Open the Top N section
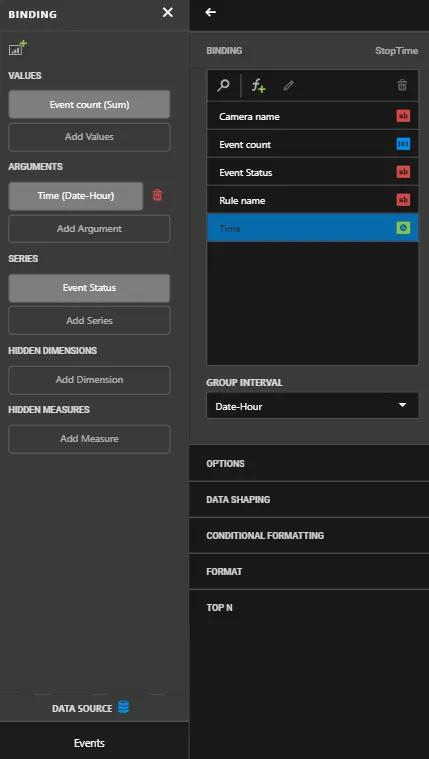The height and width of the screenshot is (759, 429). [309, 607]
